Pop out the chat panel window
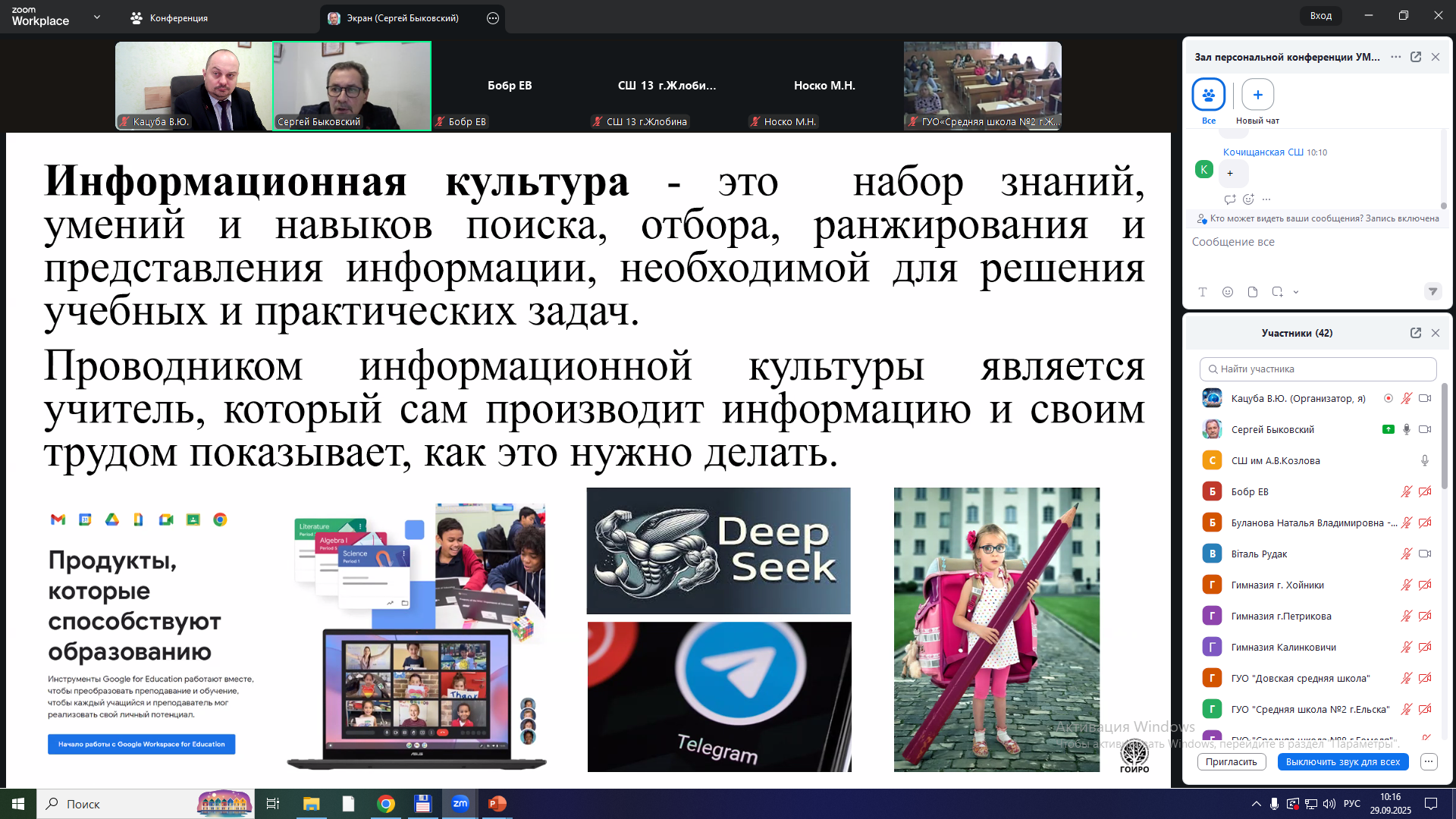Image resolution: width=1456 pixels, height=819 pixels. pos(1415,57)
